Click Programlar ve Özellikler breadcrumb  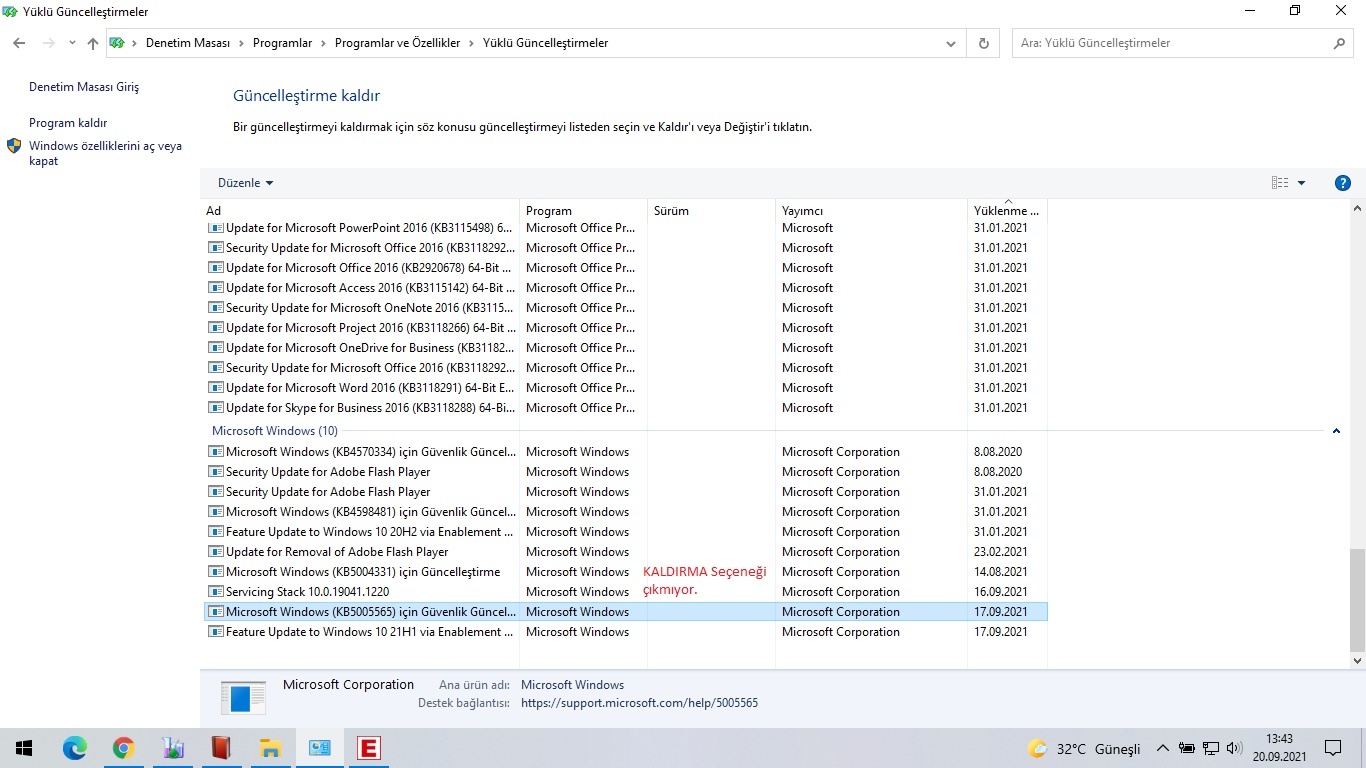tap(398, 43)
